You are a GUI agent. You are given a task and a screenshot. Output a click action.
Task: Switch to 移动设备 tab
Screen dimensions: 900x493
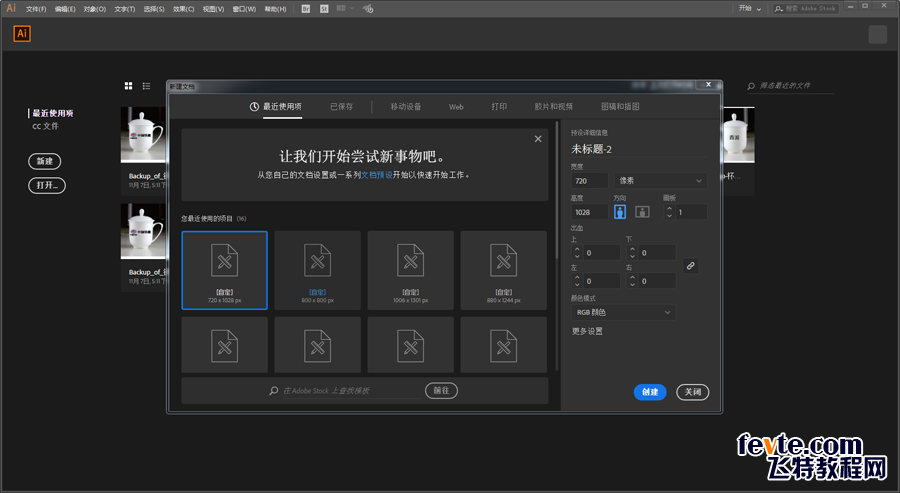406,107
